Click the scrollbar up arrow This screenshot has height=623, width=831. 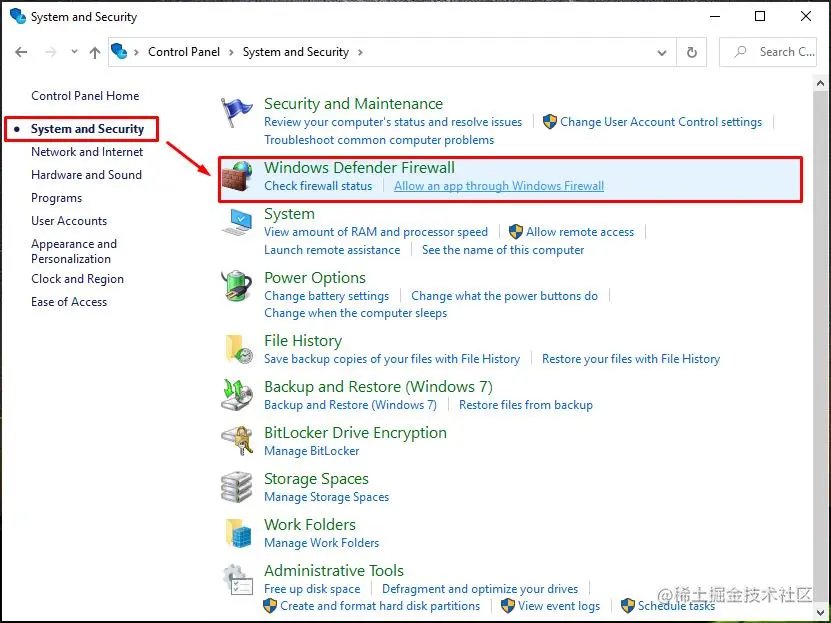pos(820,84)
